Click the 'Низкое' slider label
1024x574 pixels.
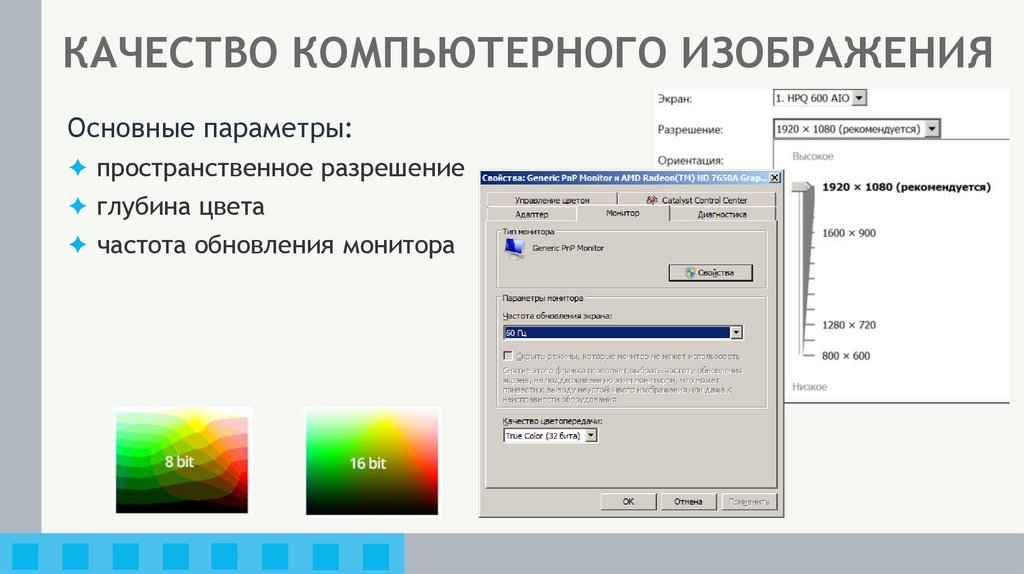pyautogui.click(x=809, y=387)
